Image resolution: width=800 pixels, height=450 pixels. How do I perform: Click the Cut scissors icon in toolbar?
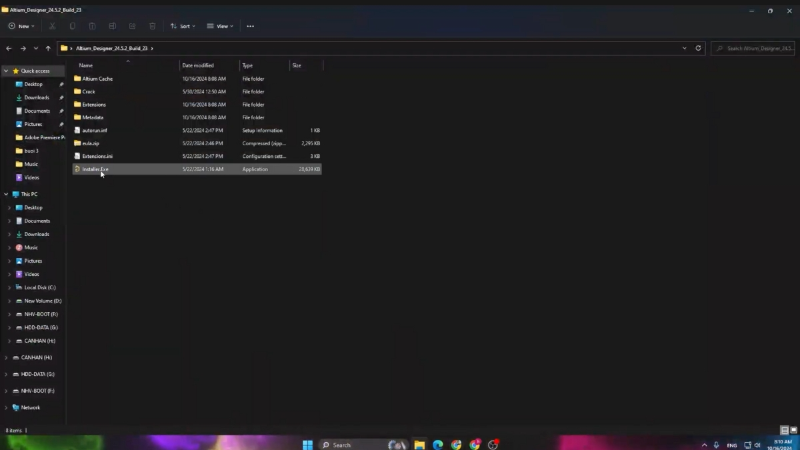(x=52, y=26)
